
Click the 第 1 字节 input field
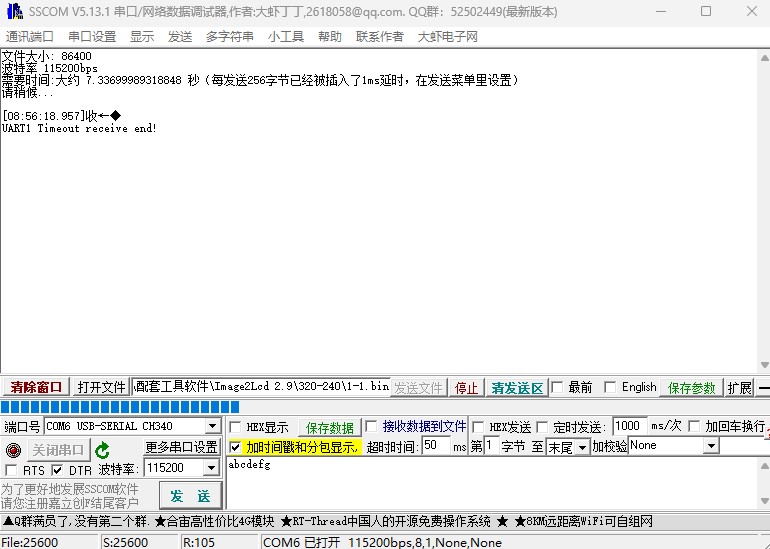(491, 446)
